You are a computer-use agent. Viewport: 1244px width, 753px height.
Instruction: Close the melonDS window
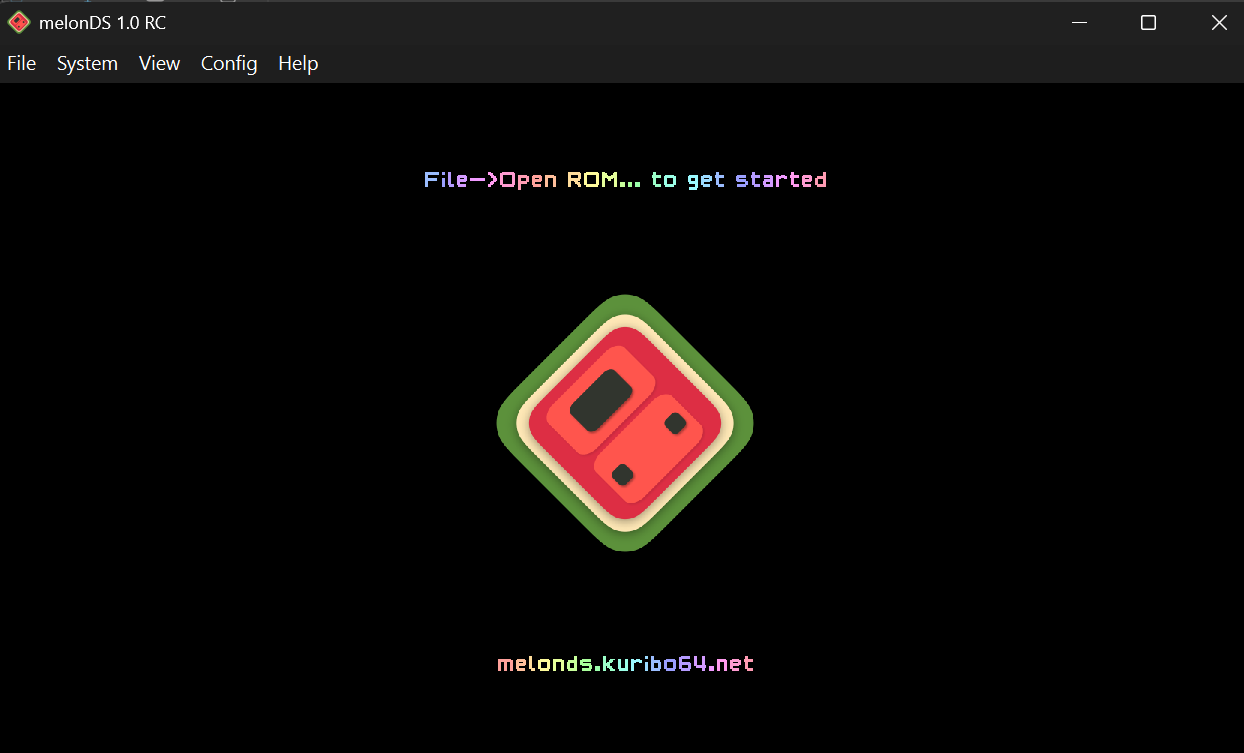[x=1219, y=23]
